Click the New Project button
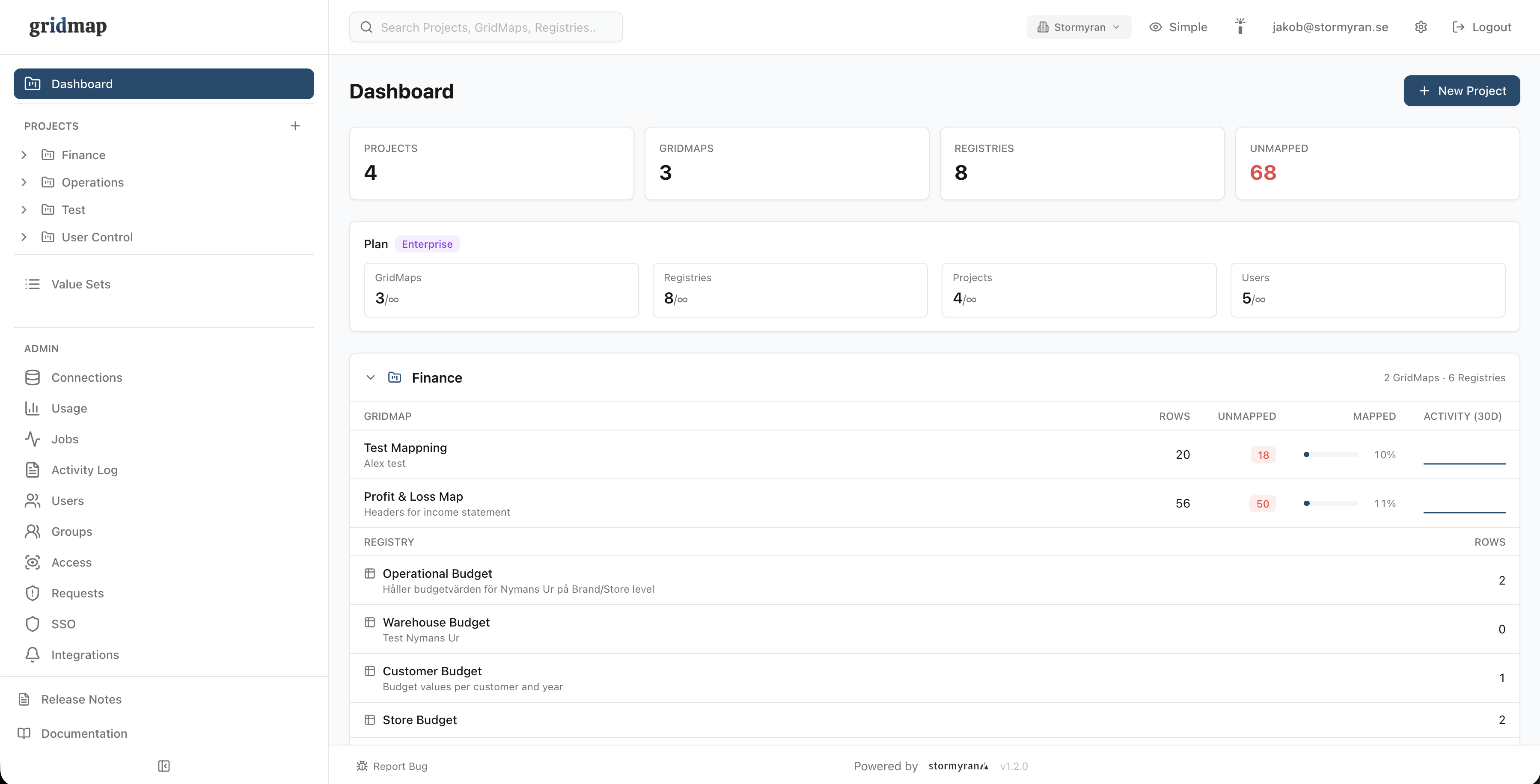Viewport: 1540px width, 784px height. click(1461, 91)
